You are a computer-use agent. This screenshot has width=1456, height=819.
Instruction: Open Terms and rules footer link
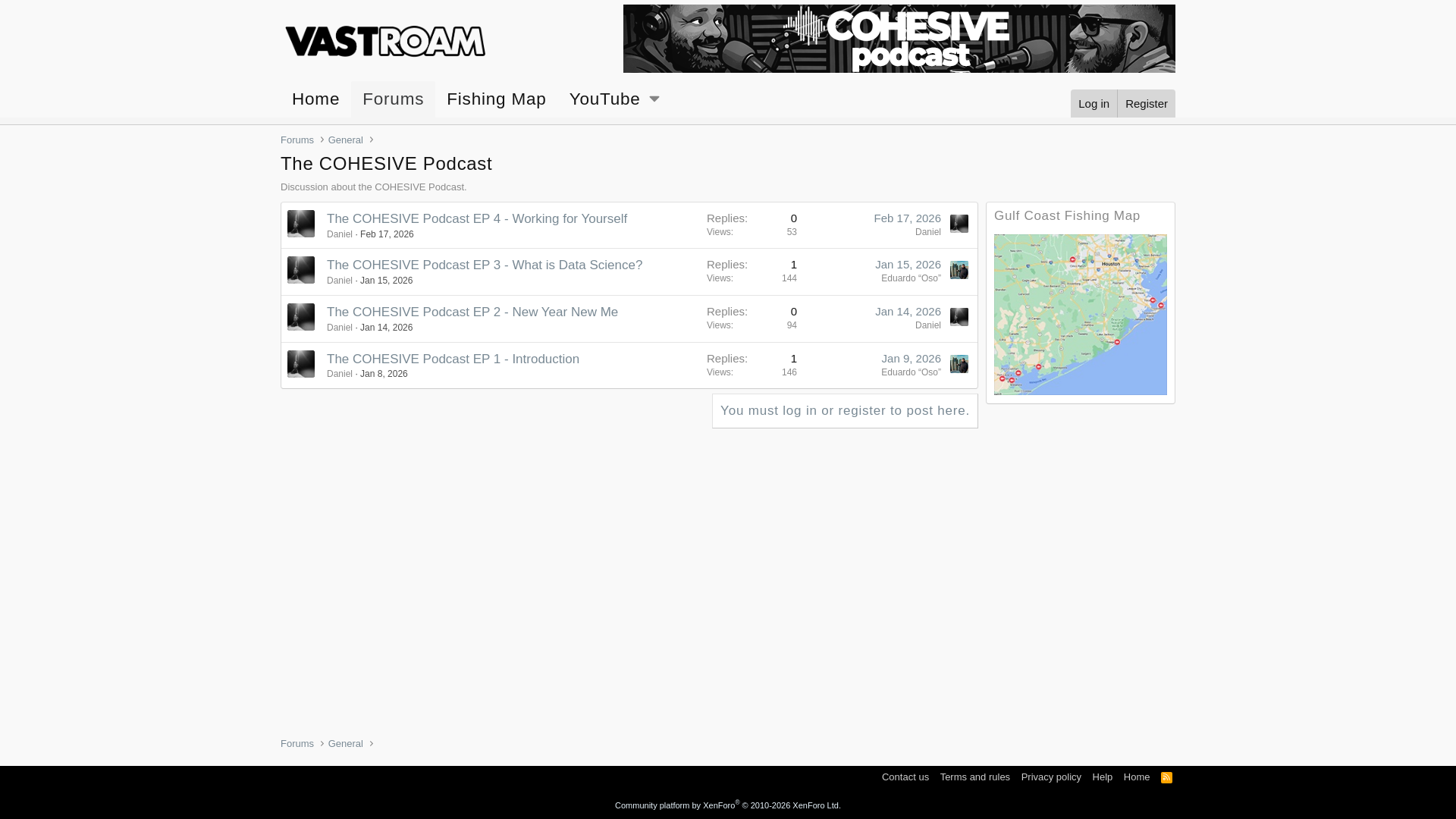975,777
